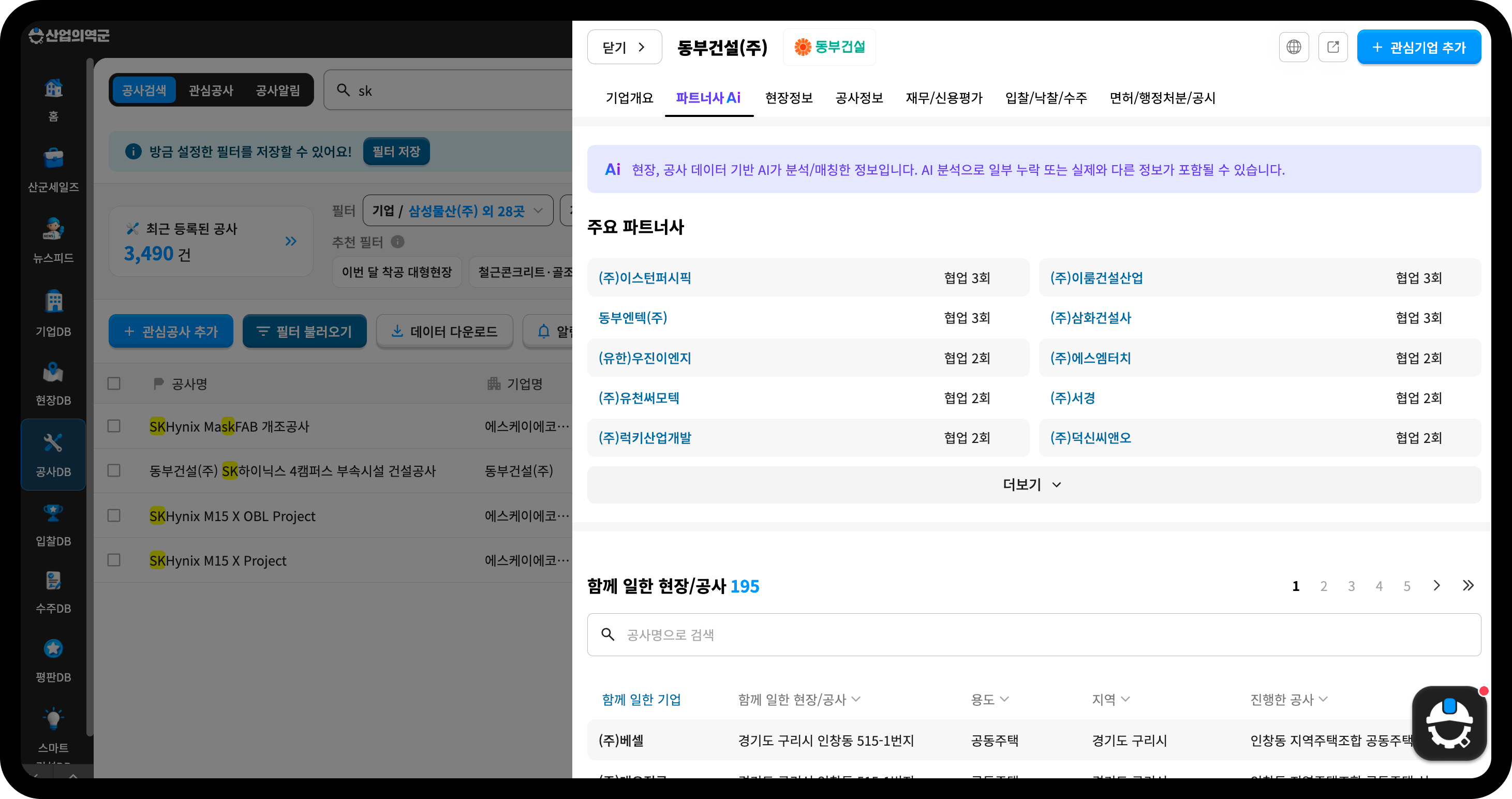The image size is (1512, 799).
Task: Open partner (주)이스턴퍼시픽 link
Action: click(644, 278)
